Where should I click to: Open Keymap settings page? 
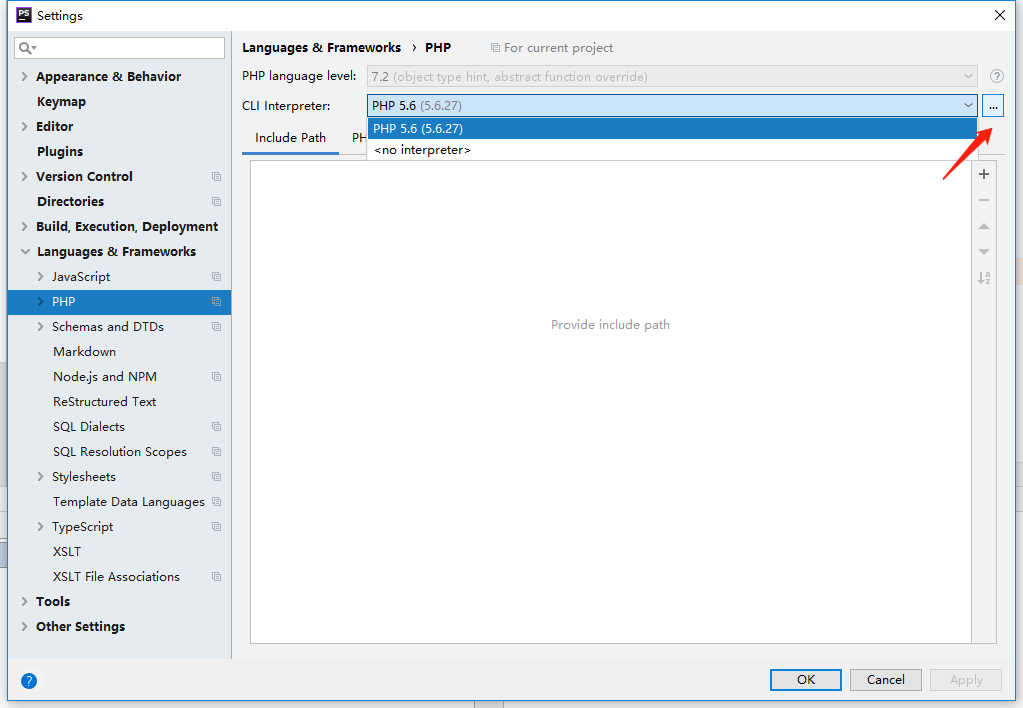tap(61, 102)
